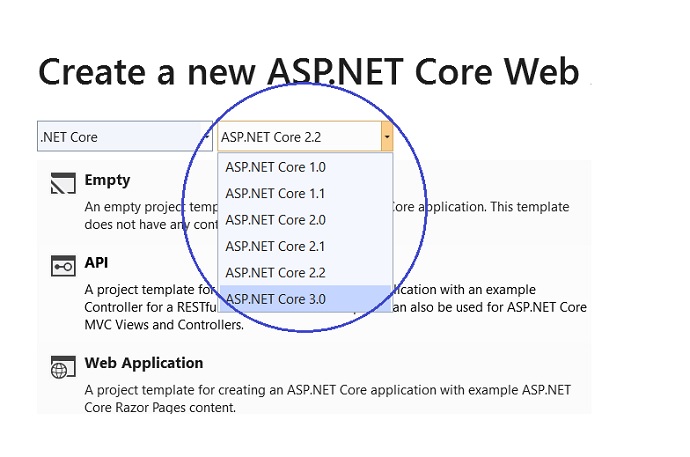This screenshot has width=690, height=457.
Task: Click the Razor Pages description text
Action: tap(327, 399)
